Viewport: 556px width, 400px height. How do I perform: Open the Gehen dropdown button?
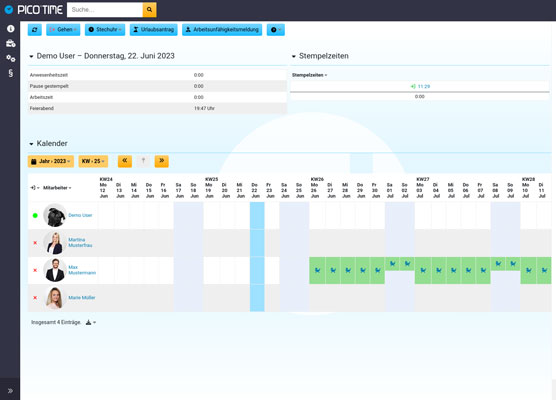[63, 30]
